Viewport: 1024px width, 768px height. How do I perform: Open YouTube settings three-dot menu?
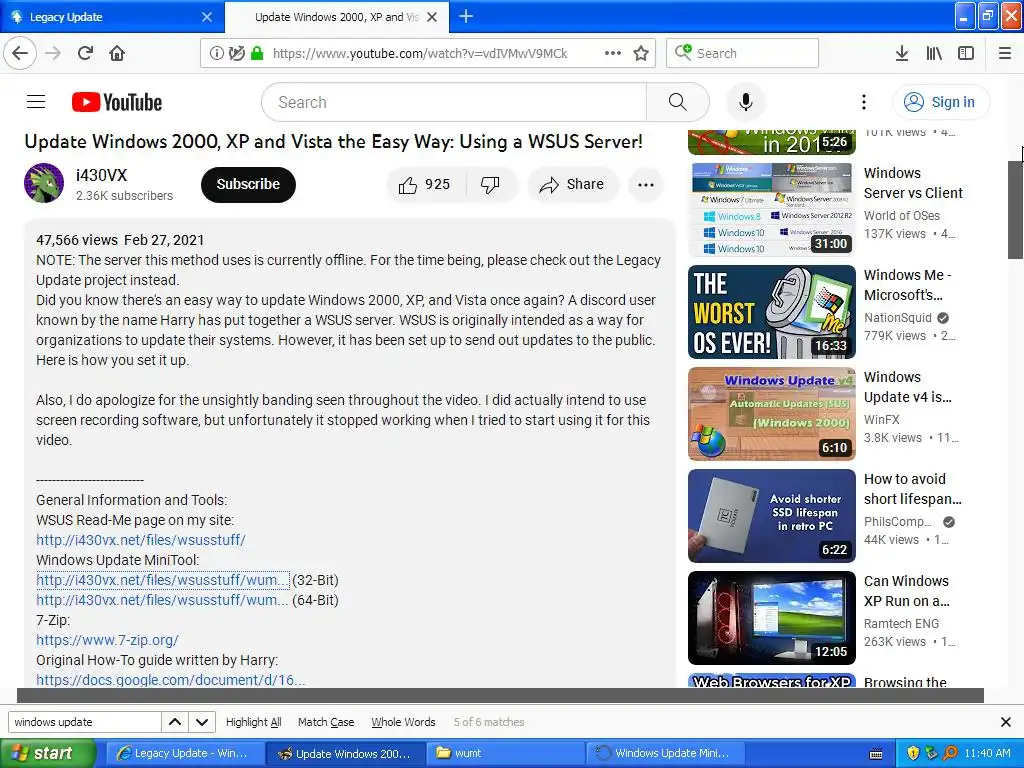[863, 102]
